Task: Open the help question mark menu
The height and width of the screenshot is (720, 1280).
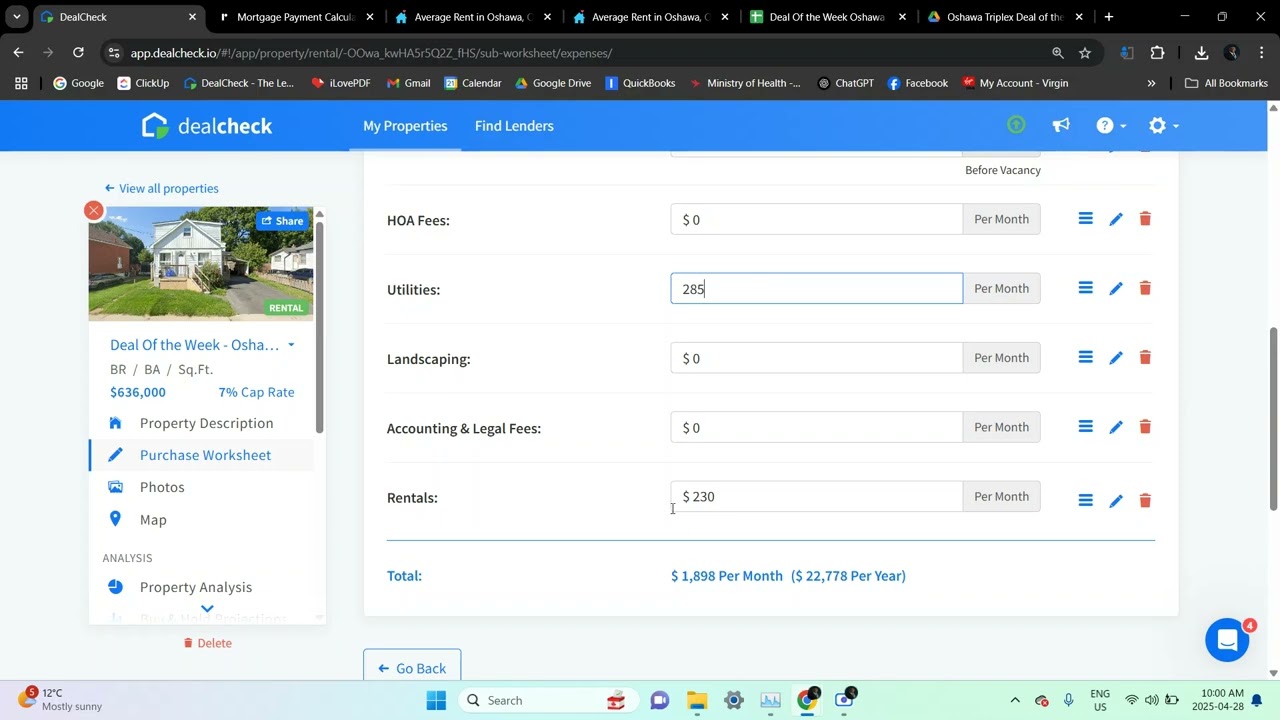Action: (x=1111, y=125)
